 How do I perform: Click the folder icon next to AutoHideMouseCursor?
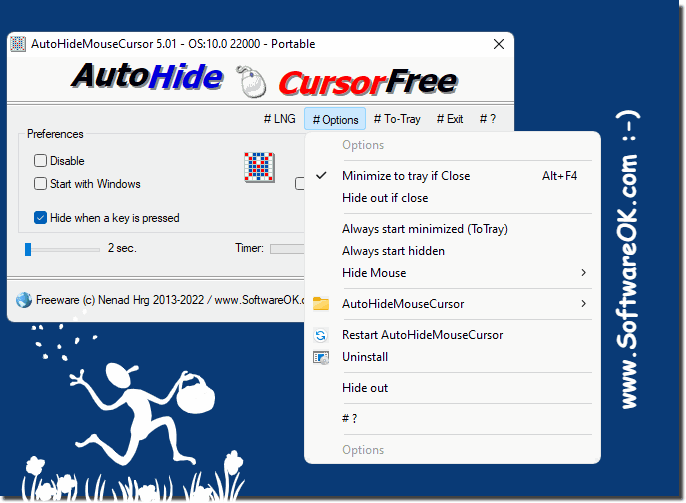coord(321,304)
